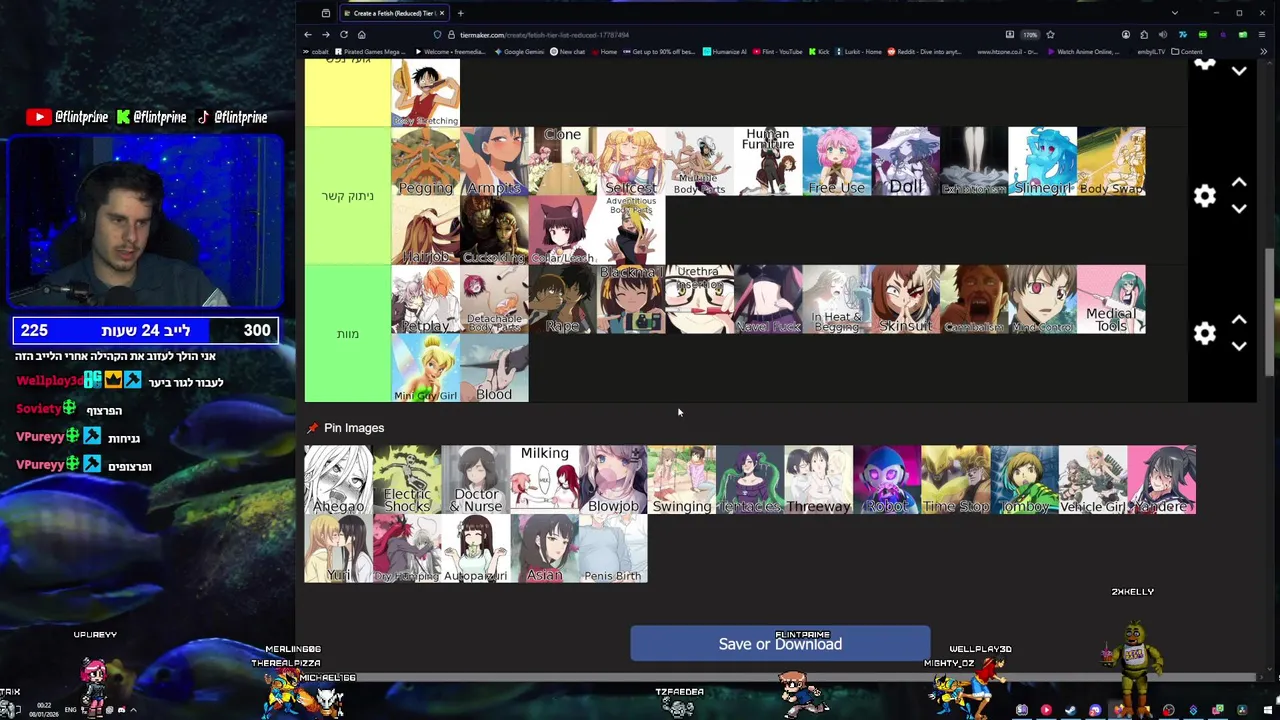Open the Google Gemini bookmark
Viewport: 1280px width, 720px height.
521,52
